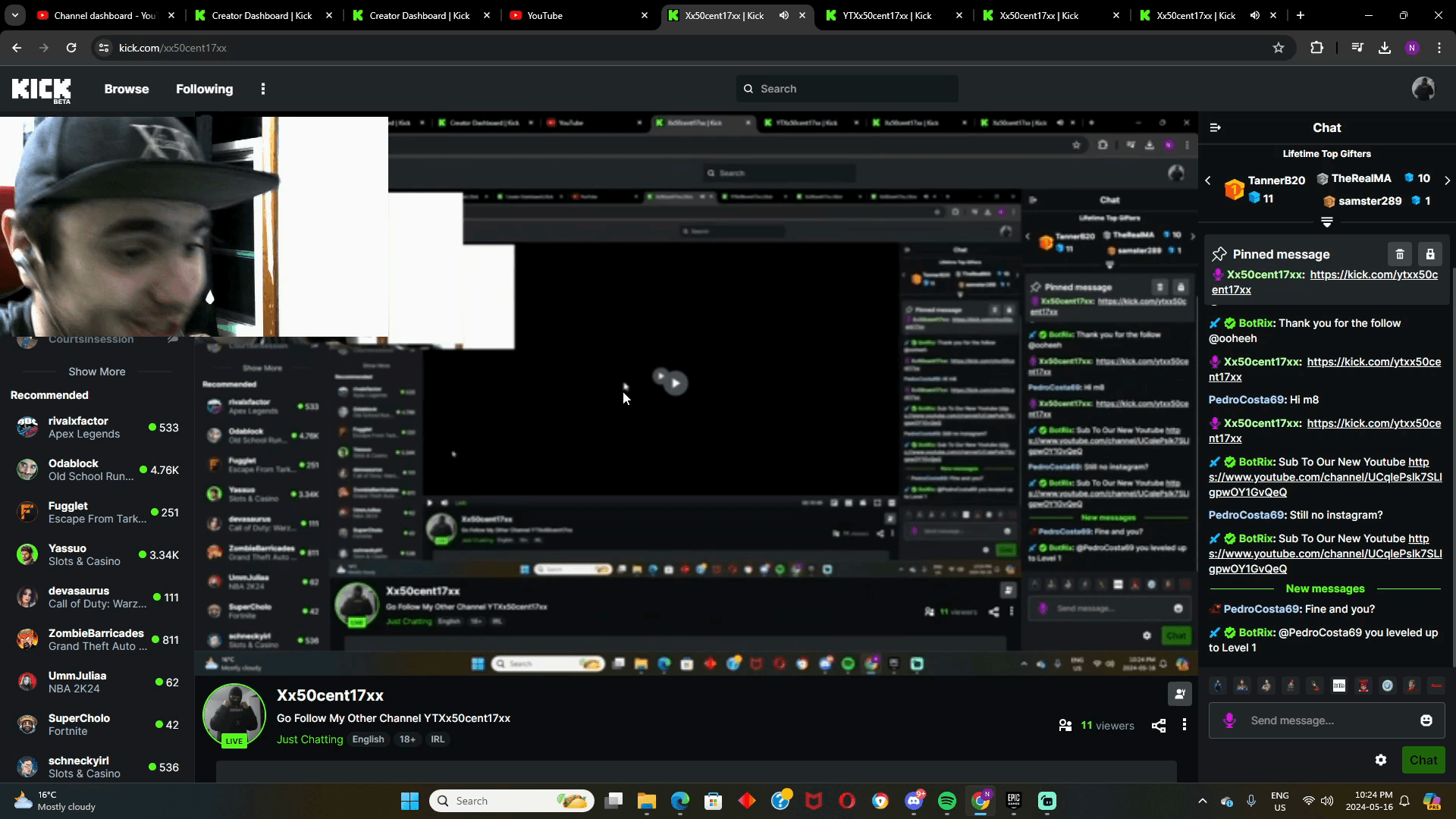Switch to the first Creator Dashboard | Kick tab
This screenshot has width=1456, height=819.
tap(263, 15)
